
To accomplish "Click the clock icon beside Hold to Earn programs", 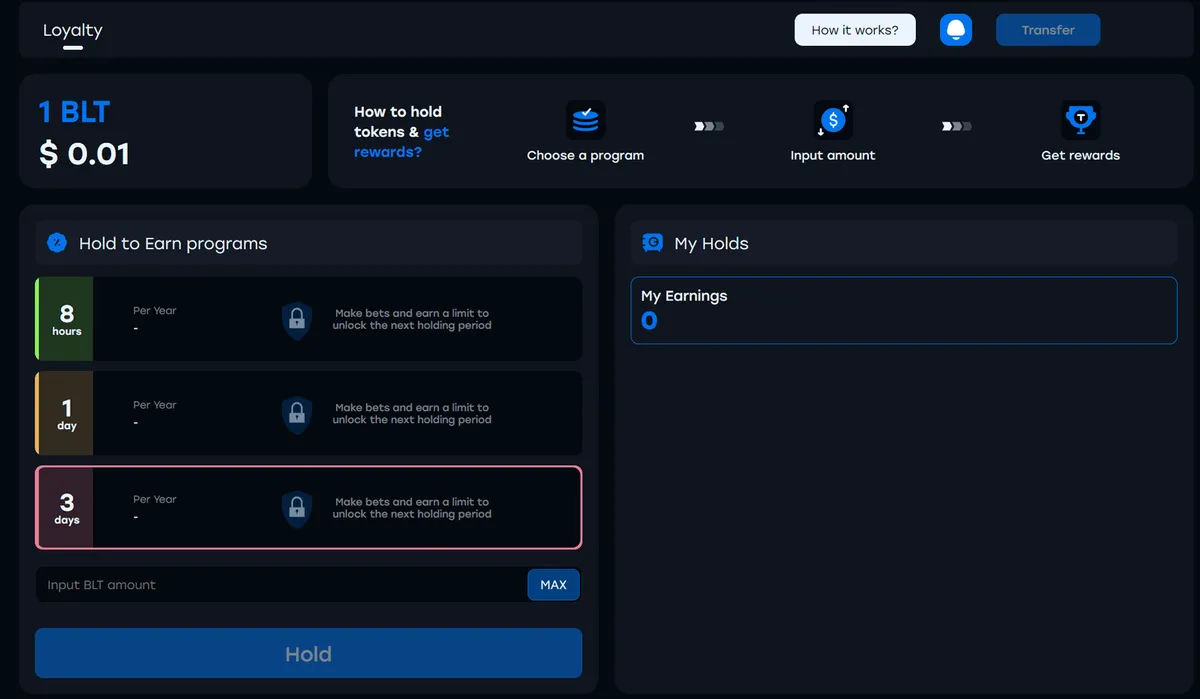I will tap(57, 242).
